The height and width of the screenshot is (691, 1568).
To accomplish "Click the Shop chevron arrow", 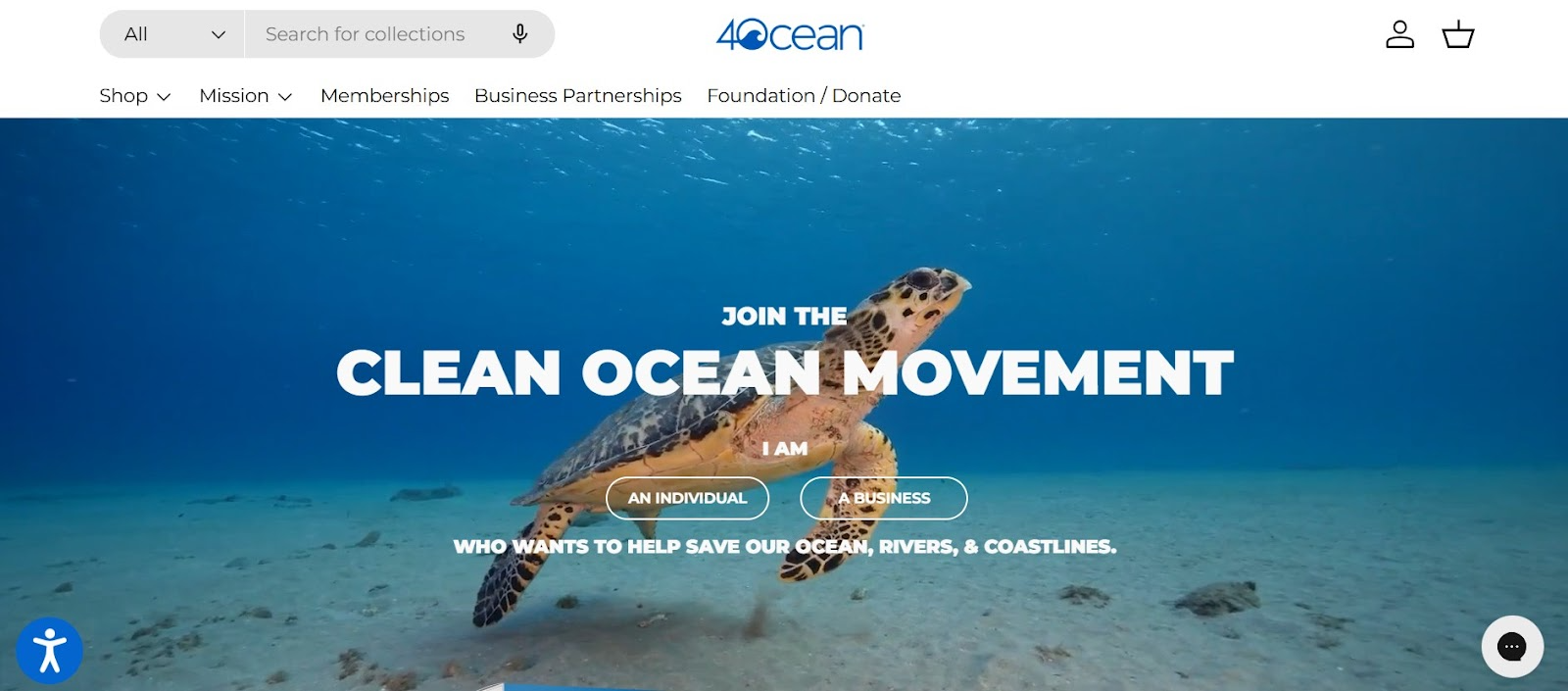I will [x=164, y=97].
